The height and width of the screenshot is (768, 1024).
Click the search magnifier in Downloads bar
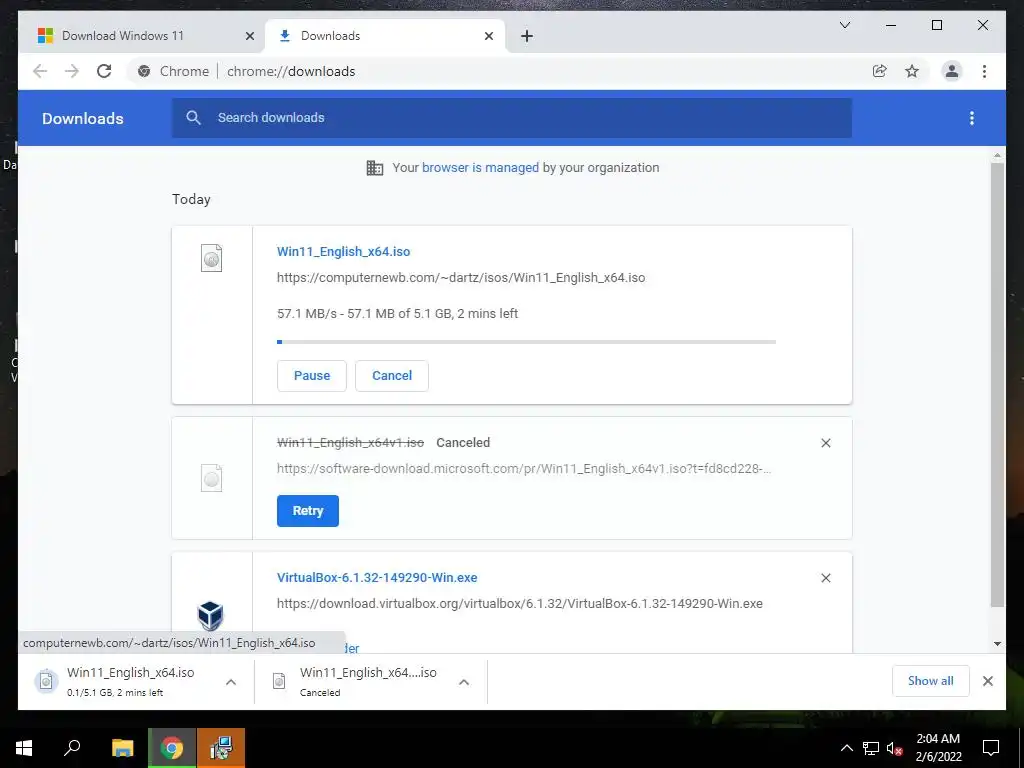pos(193,118)
